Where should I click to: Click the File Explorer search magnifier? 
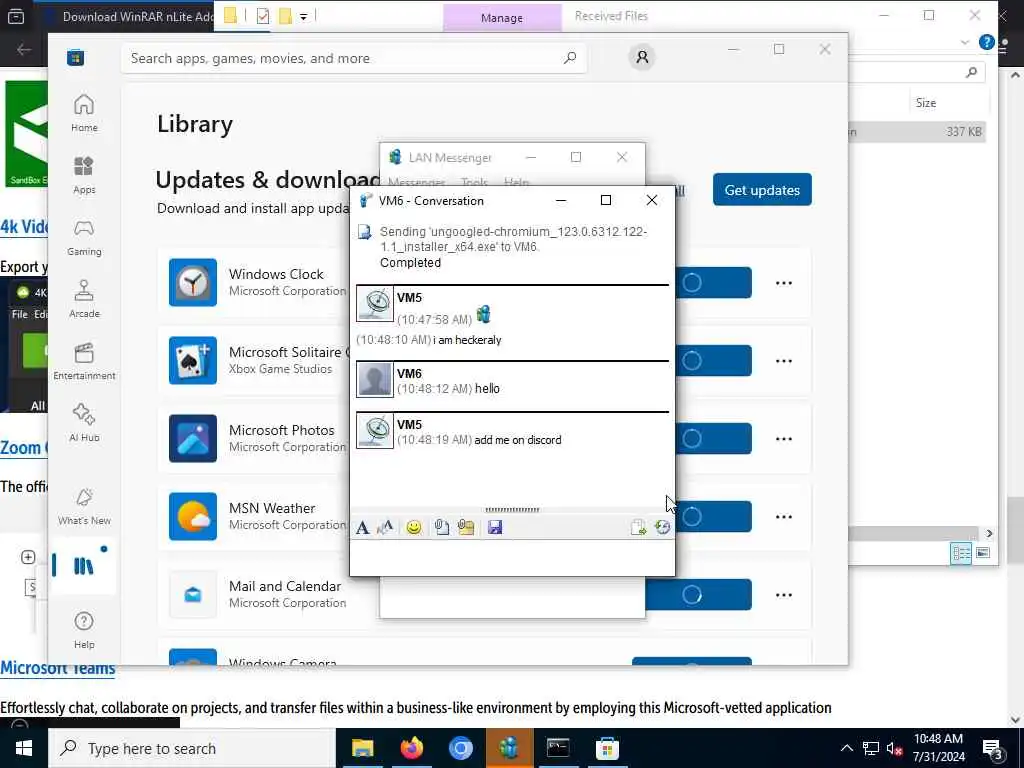[x=972, y=72]
